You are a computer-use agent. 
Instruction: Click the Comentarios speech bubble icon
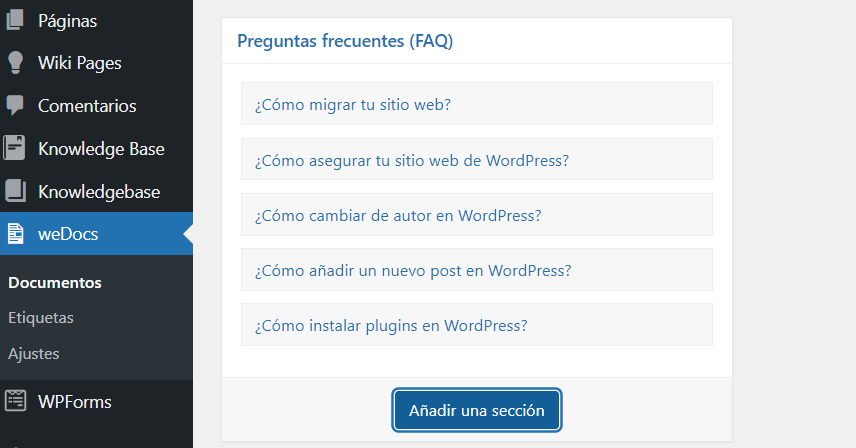point(15,105)
